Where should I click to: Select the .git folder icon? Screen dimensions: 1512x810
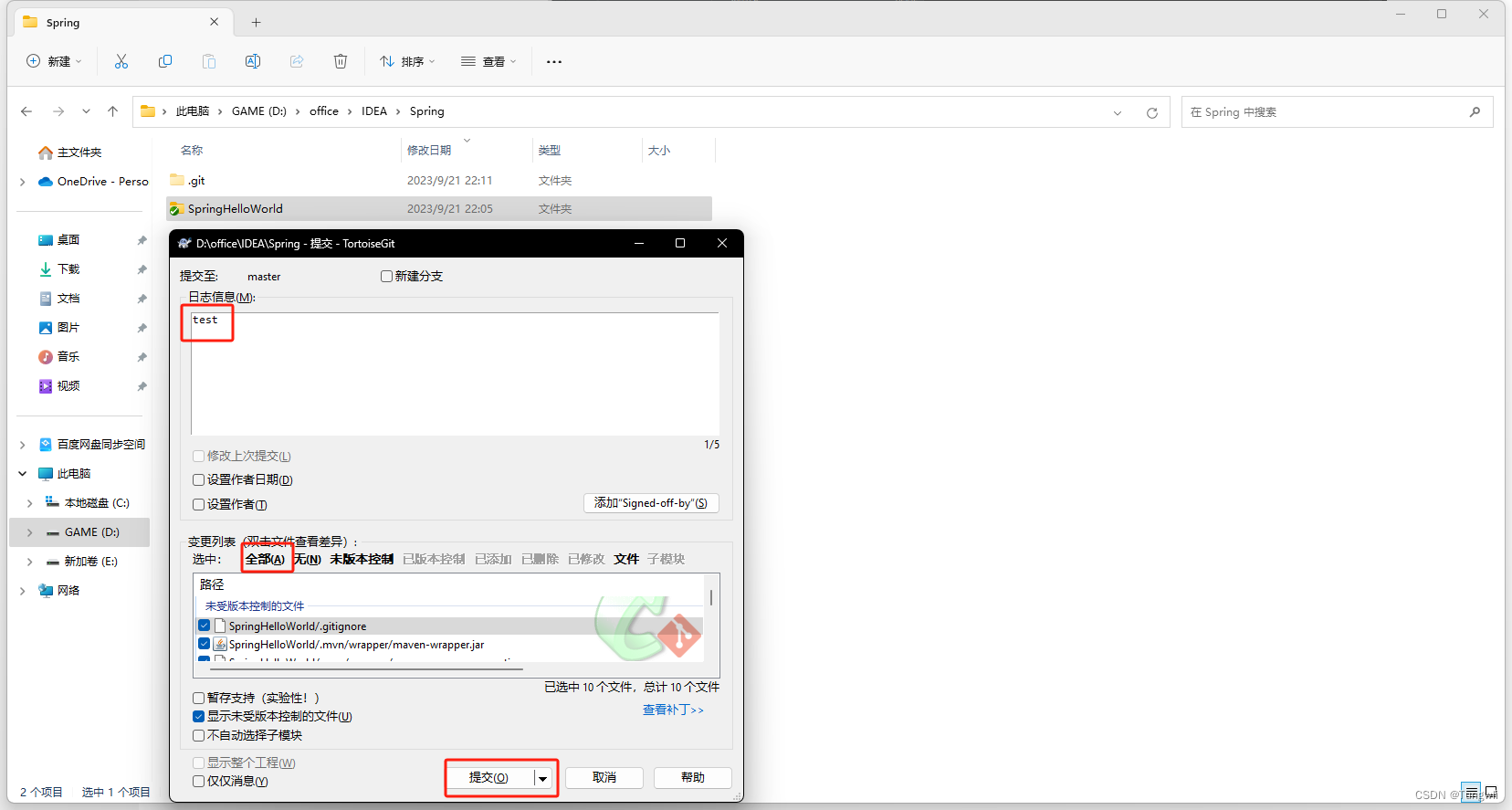point(177,180)
